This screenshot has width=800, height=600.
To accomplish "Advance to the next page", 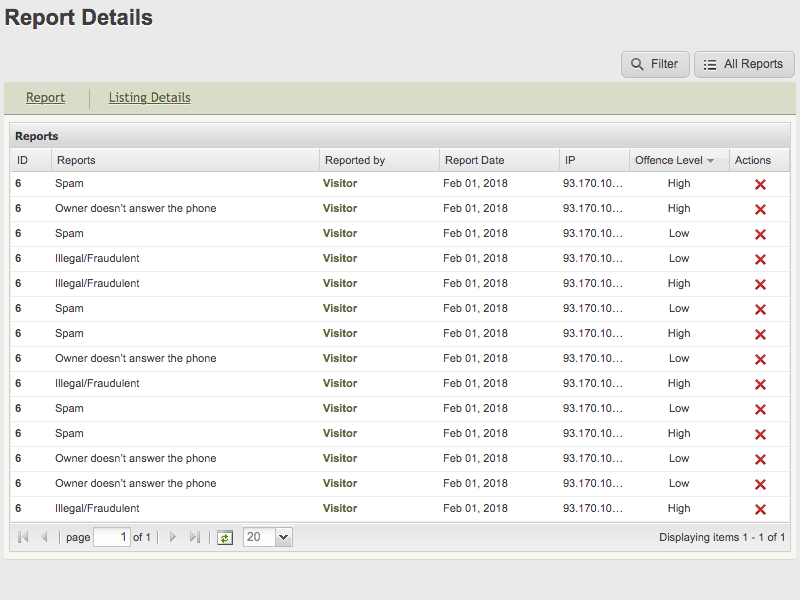I will point(172,537).
